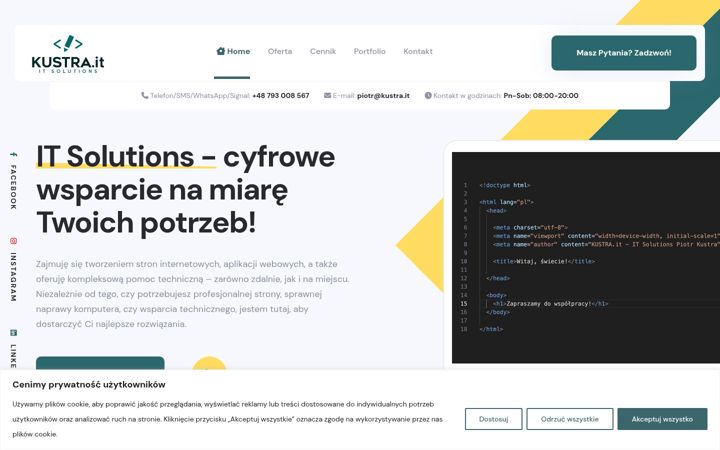The image size is (720, 450).
Task: Call the number +48 793 008 567
Action: point(281,96)
